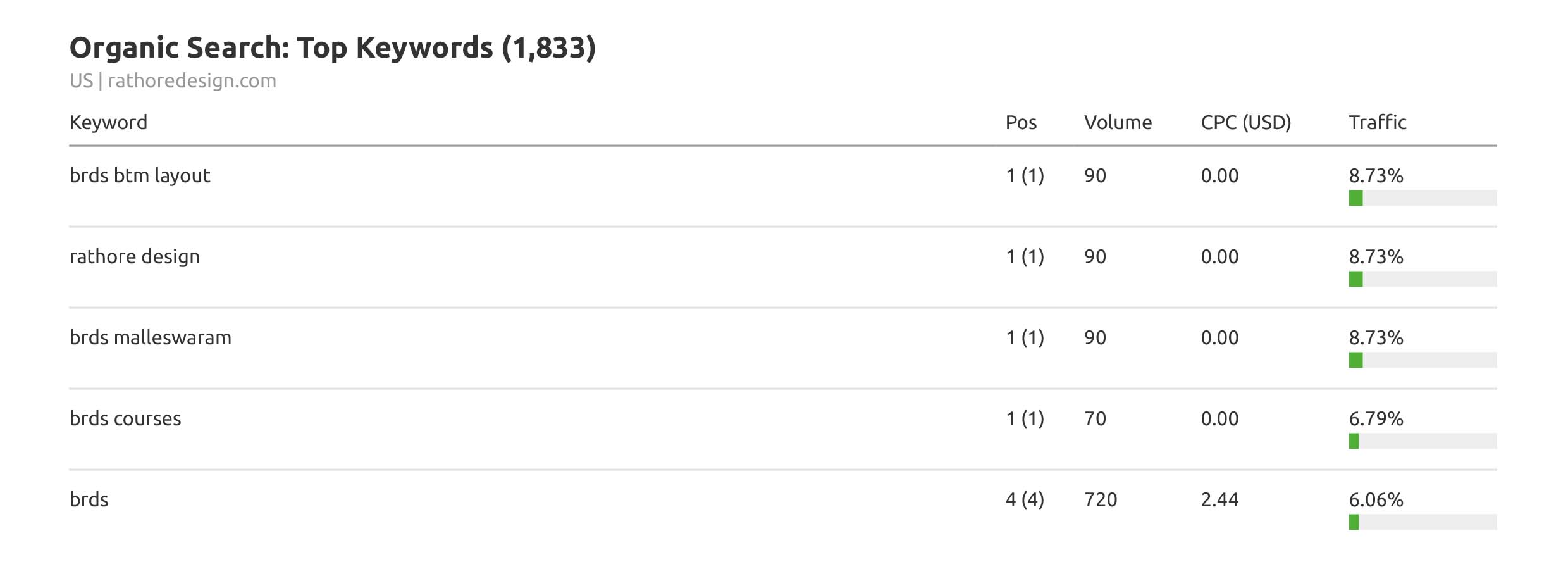1568x562 pixels.
Task: Click the Organic Search Top Keywords title
Action: (332, 48)
